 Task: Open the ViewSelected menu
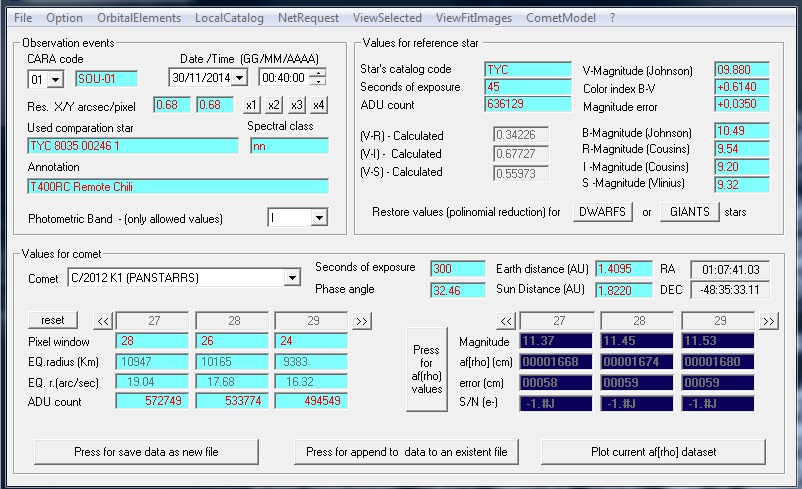(387, 18)
